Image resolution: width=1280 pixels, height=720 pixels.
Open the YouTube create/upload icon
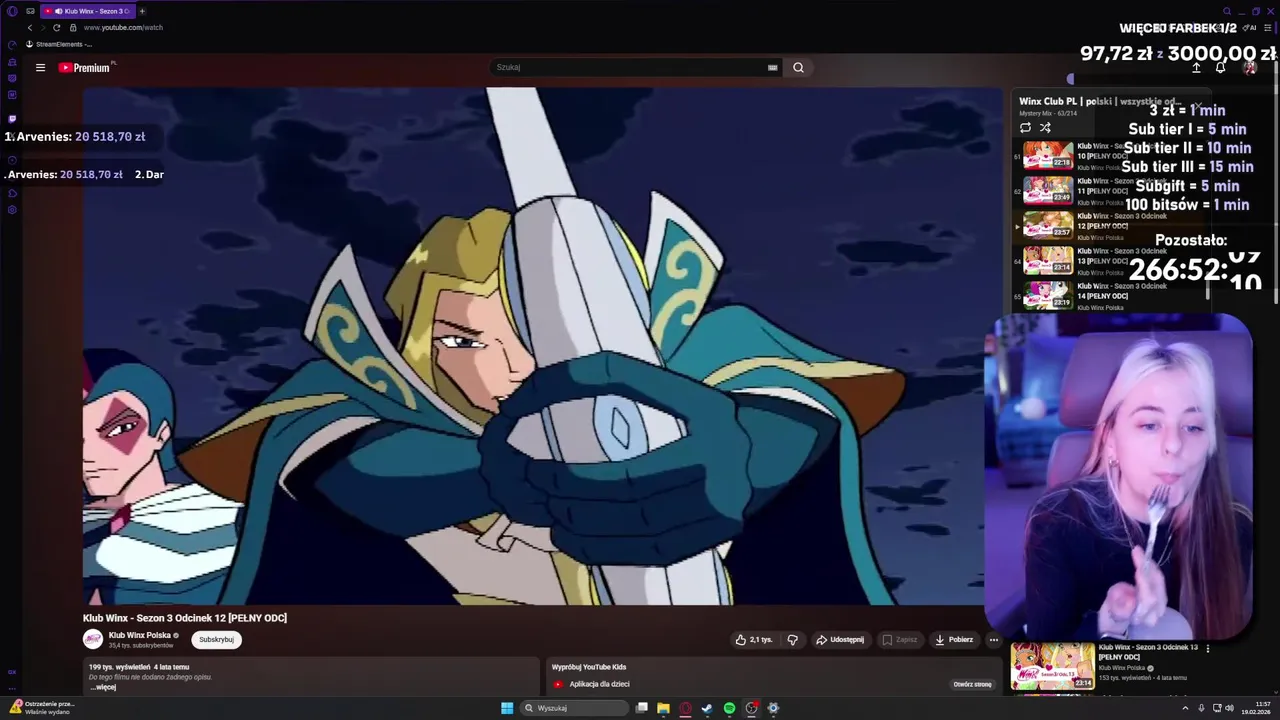[1196, 68]
